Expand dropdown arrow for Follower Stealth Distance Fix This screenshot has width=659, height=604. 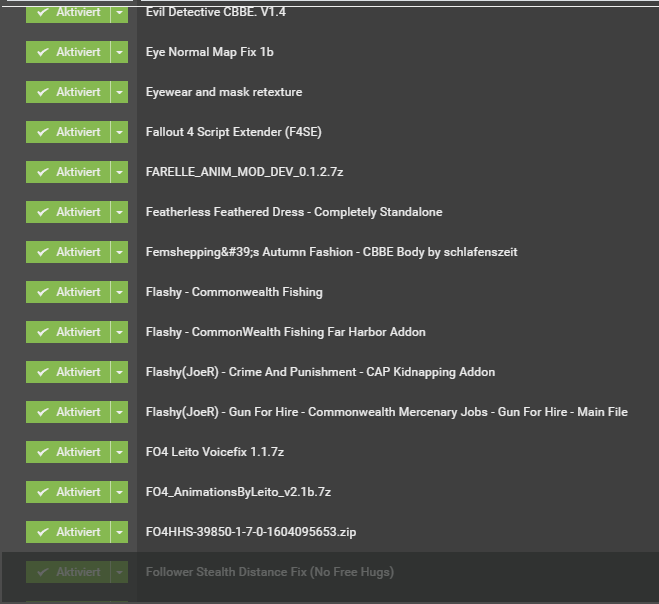[119, 572]
